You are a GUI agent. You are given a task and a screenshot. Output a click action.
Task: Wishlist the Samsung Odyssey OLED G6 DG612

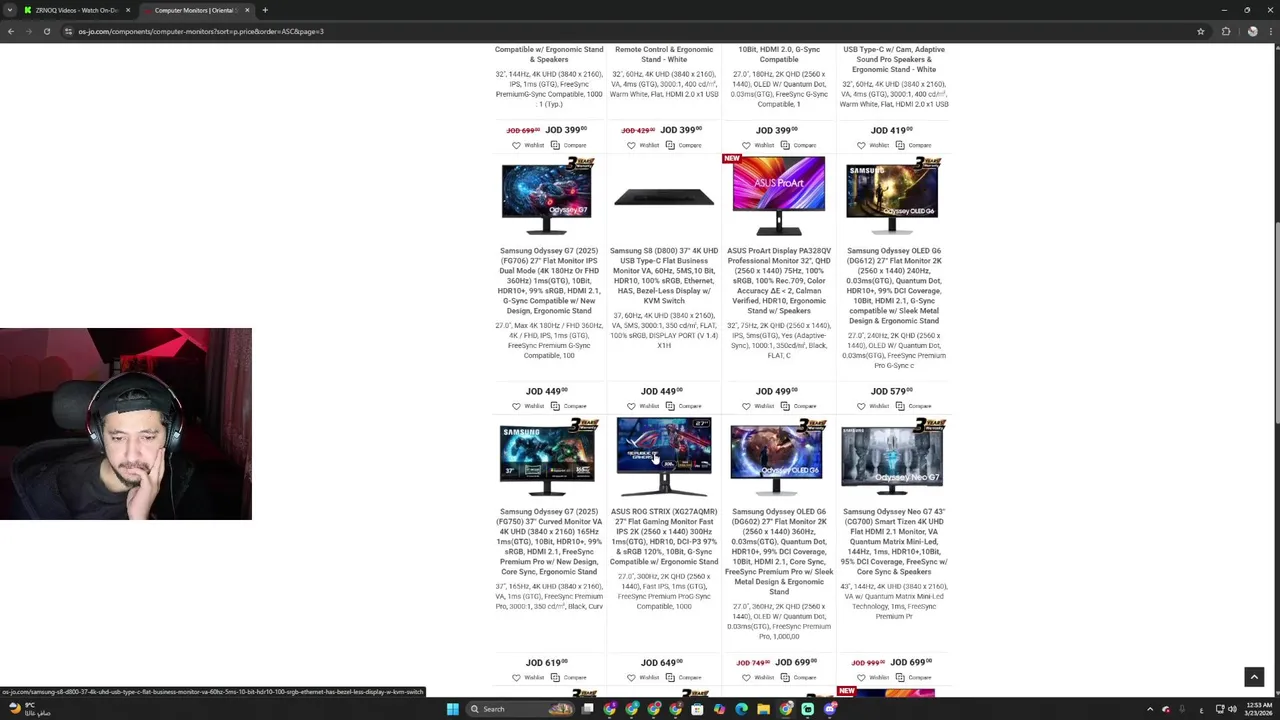coord(873,406)
